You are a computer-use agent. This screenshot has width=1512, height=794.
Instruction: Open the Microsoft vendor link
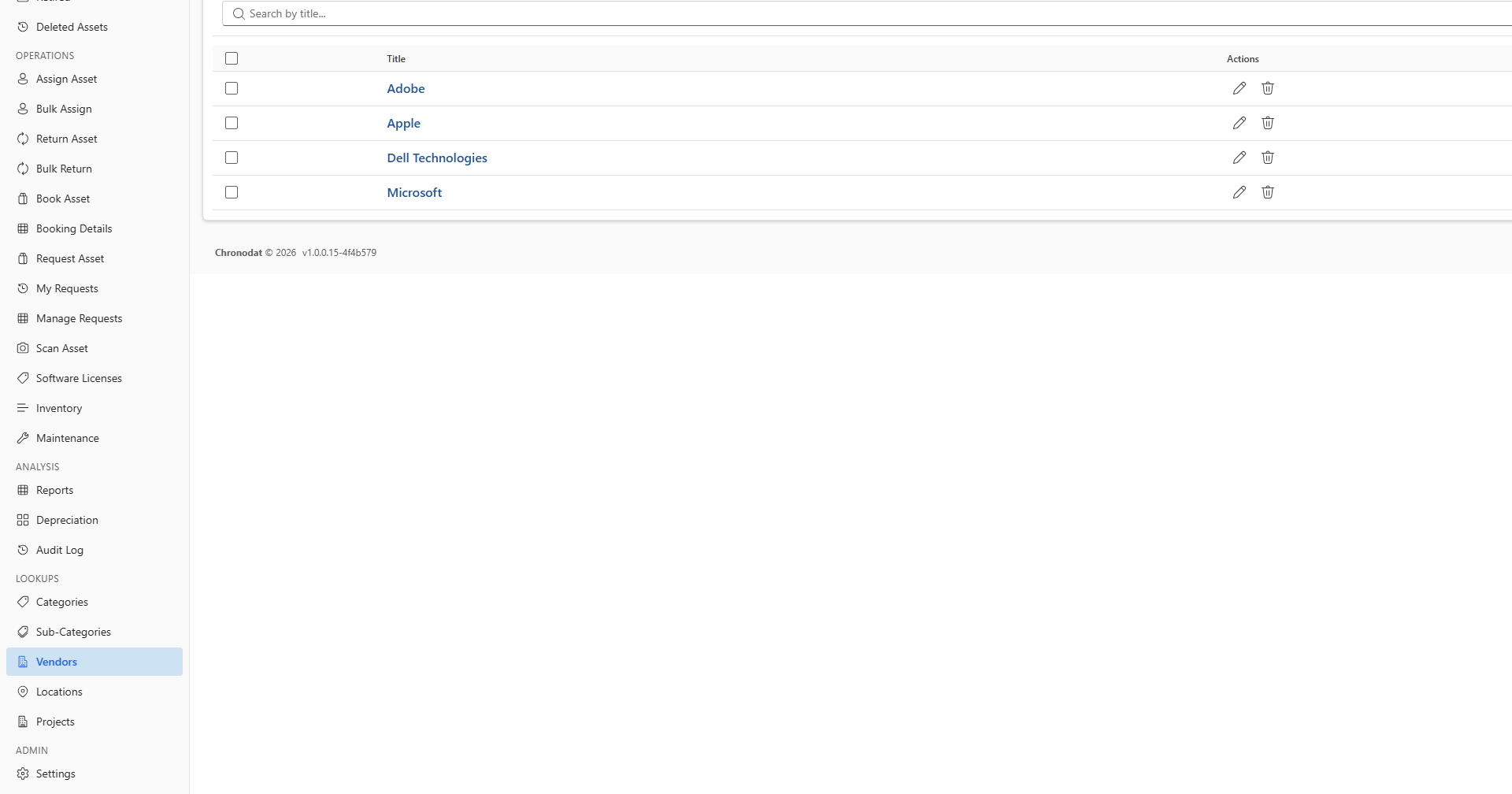414,192
